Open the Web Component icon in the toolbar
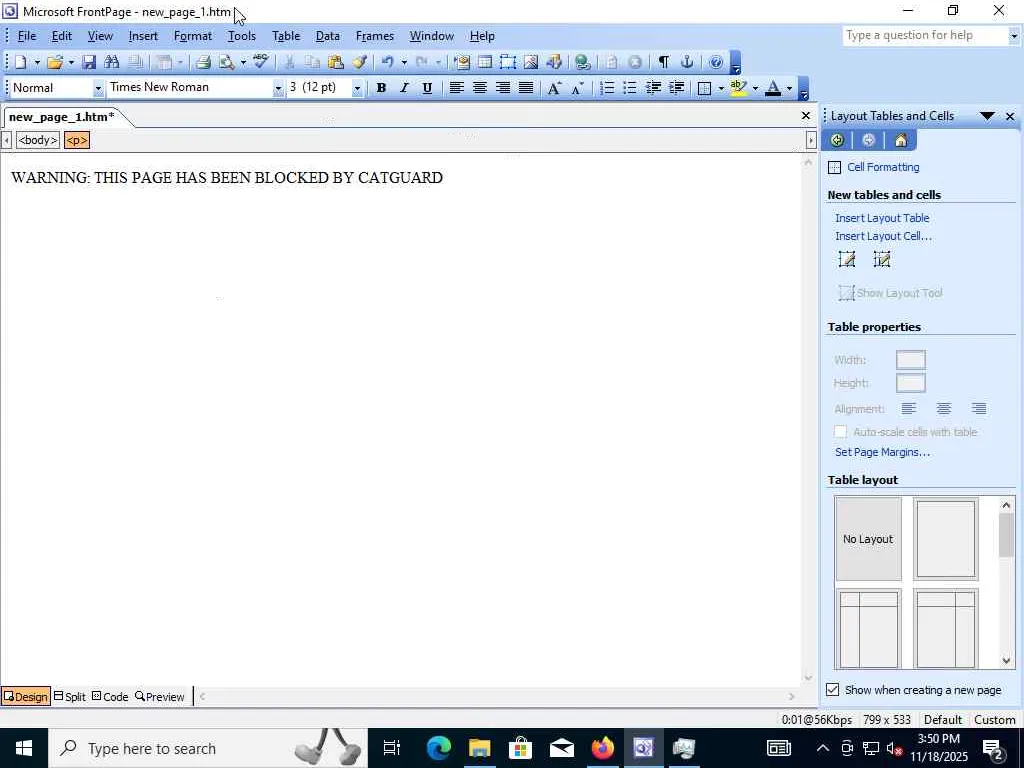 462,62
